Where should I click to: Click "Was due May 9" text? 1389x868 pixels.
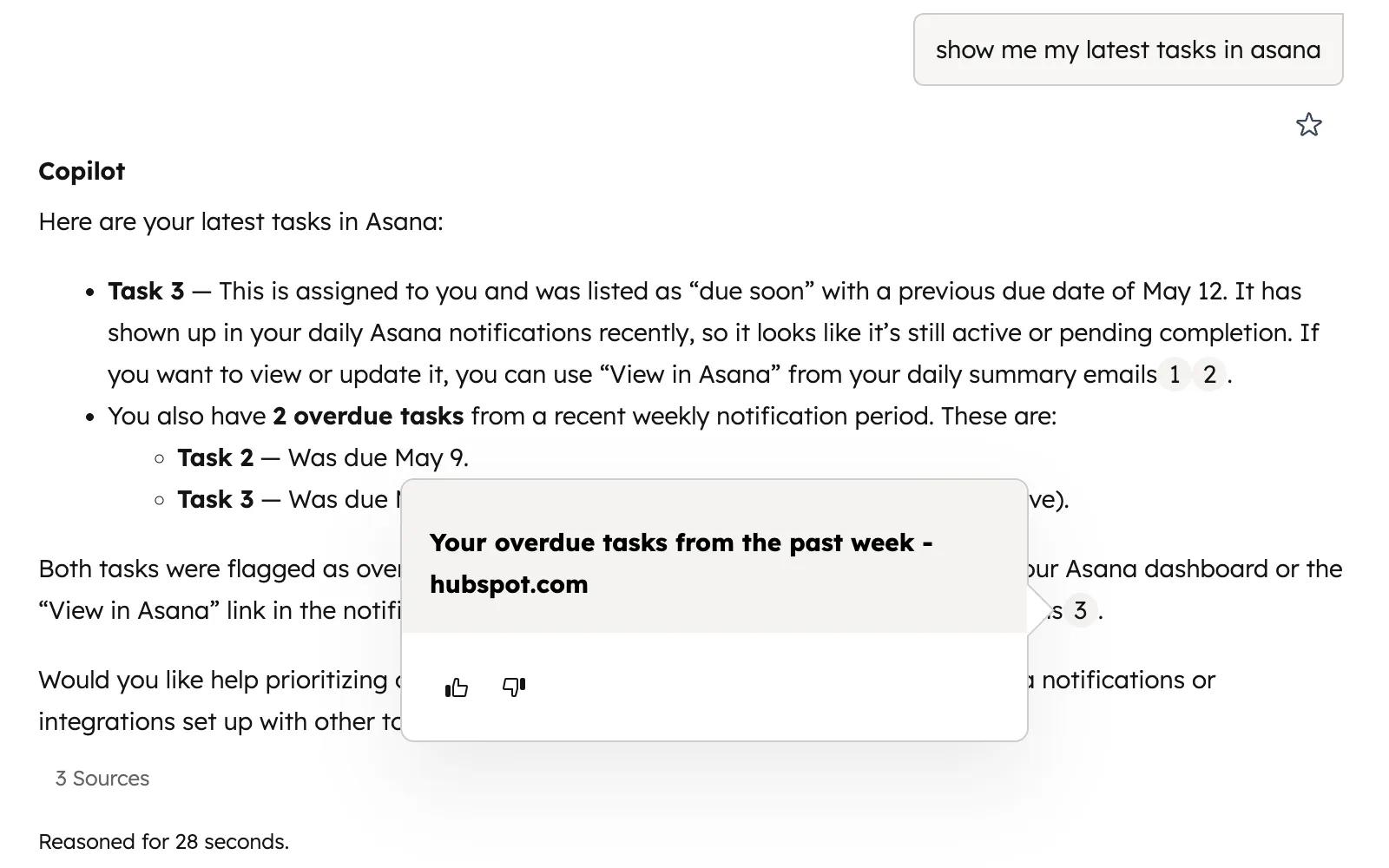click(379, 458)
